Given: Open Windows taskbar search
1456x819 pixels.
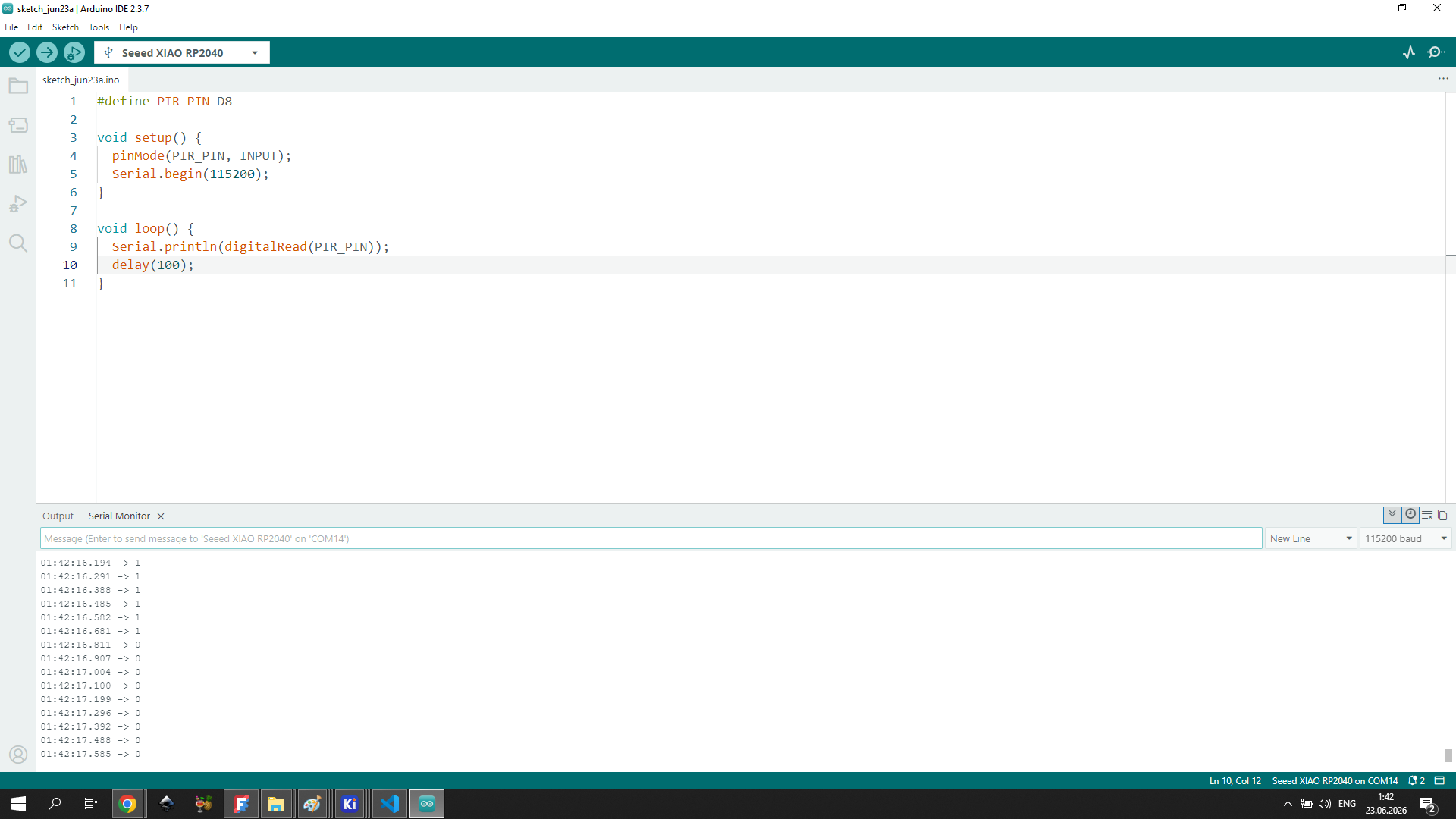Looking at the screenshot, I should (x=55, y=804).
